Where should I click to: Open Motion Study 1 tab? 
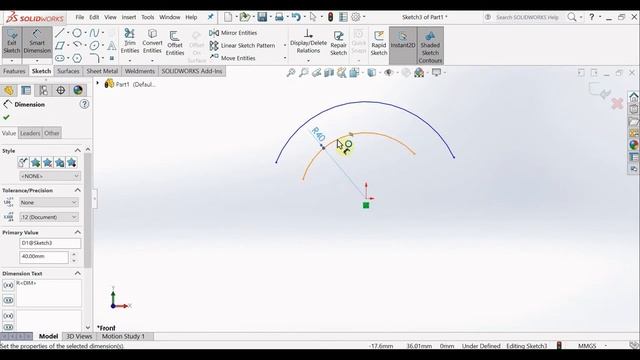[x=123, y=336]
